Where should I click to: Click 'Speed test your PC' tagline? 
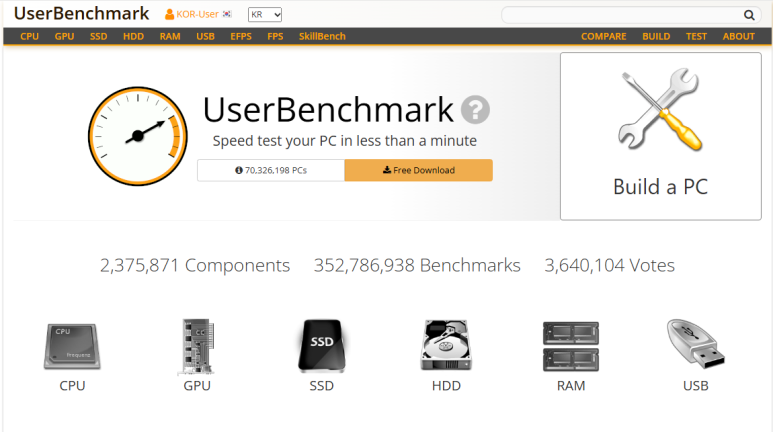[x=345, y=141]
